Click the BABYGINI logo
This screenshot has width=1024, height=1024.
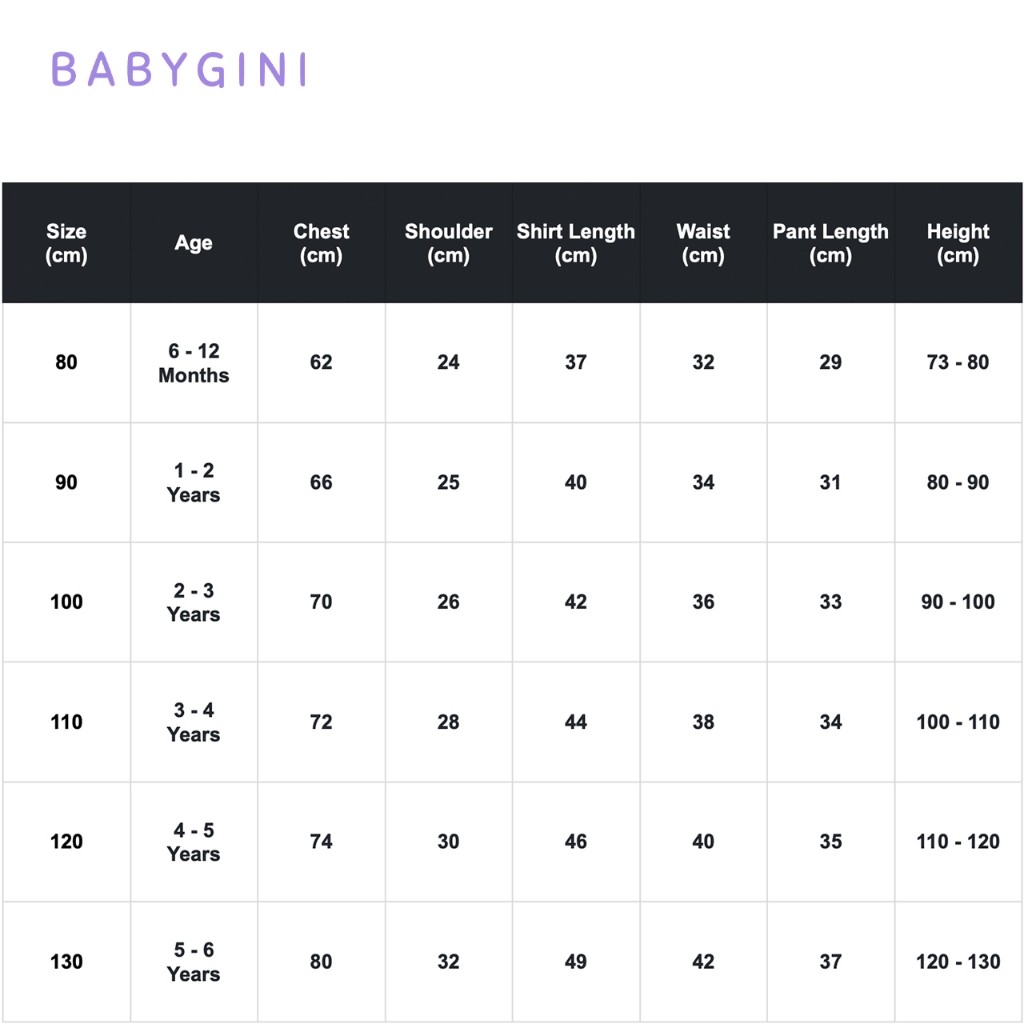pyautogui.click(x=179, y=69)
